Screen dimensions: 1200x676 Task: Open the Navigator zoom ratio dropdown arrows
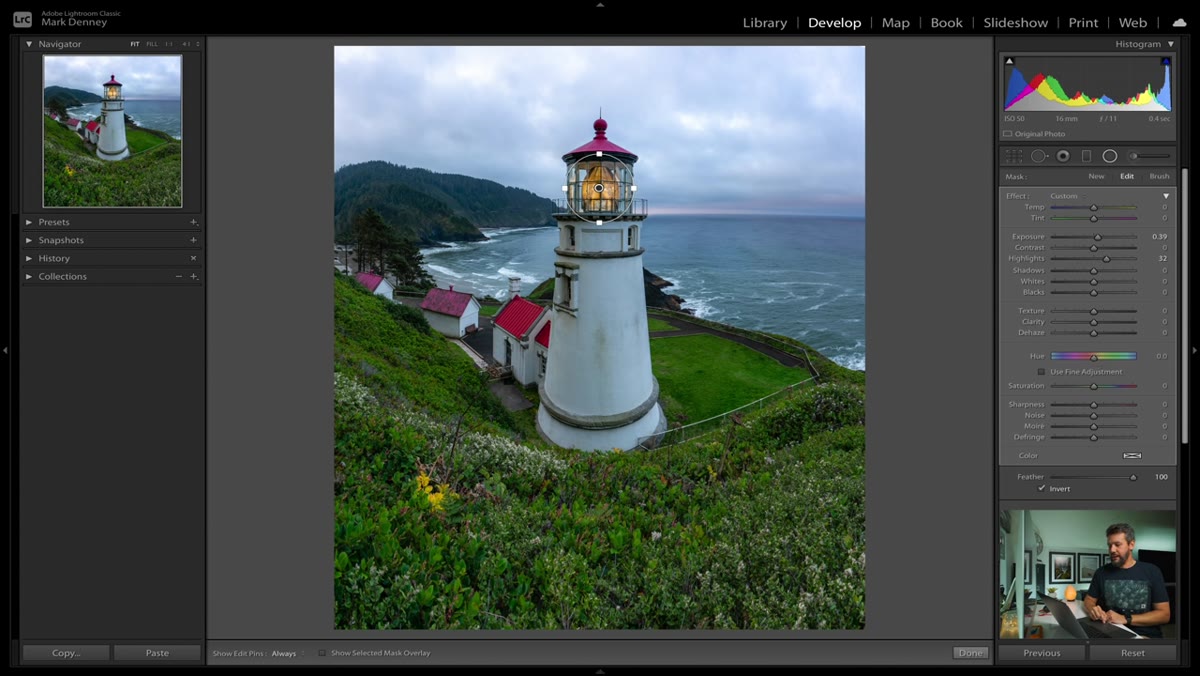197,44
